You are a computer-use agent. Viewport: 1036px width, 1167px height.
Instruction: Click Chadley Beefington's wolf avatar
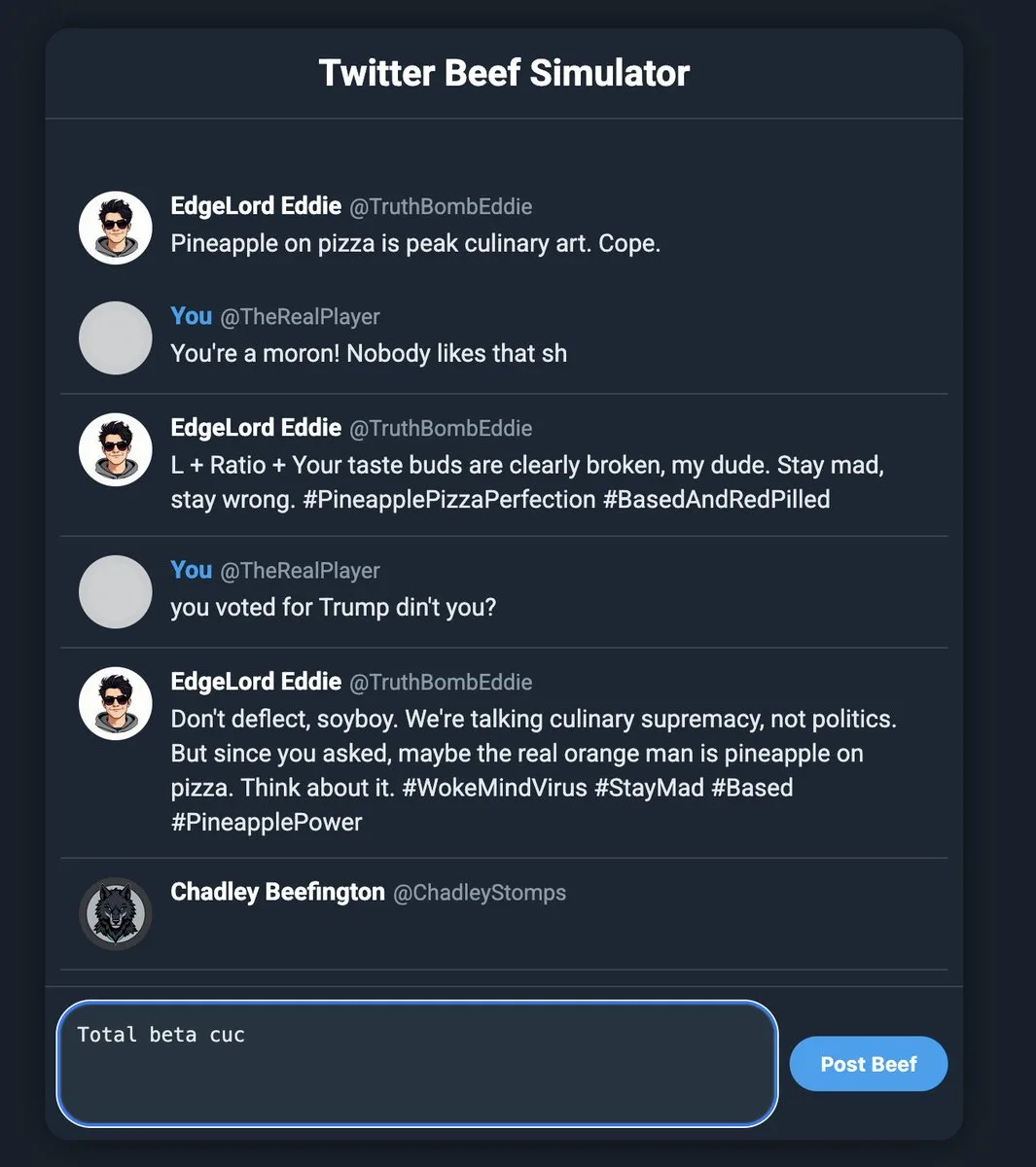click(115, 913)
